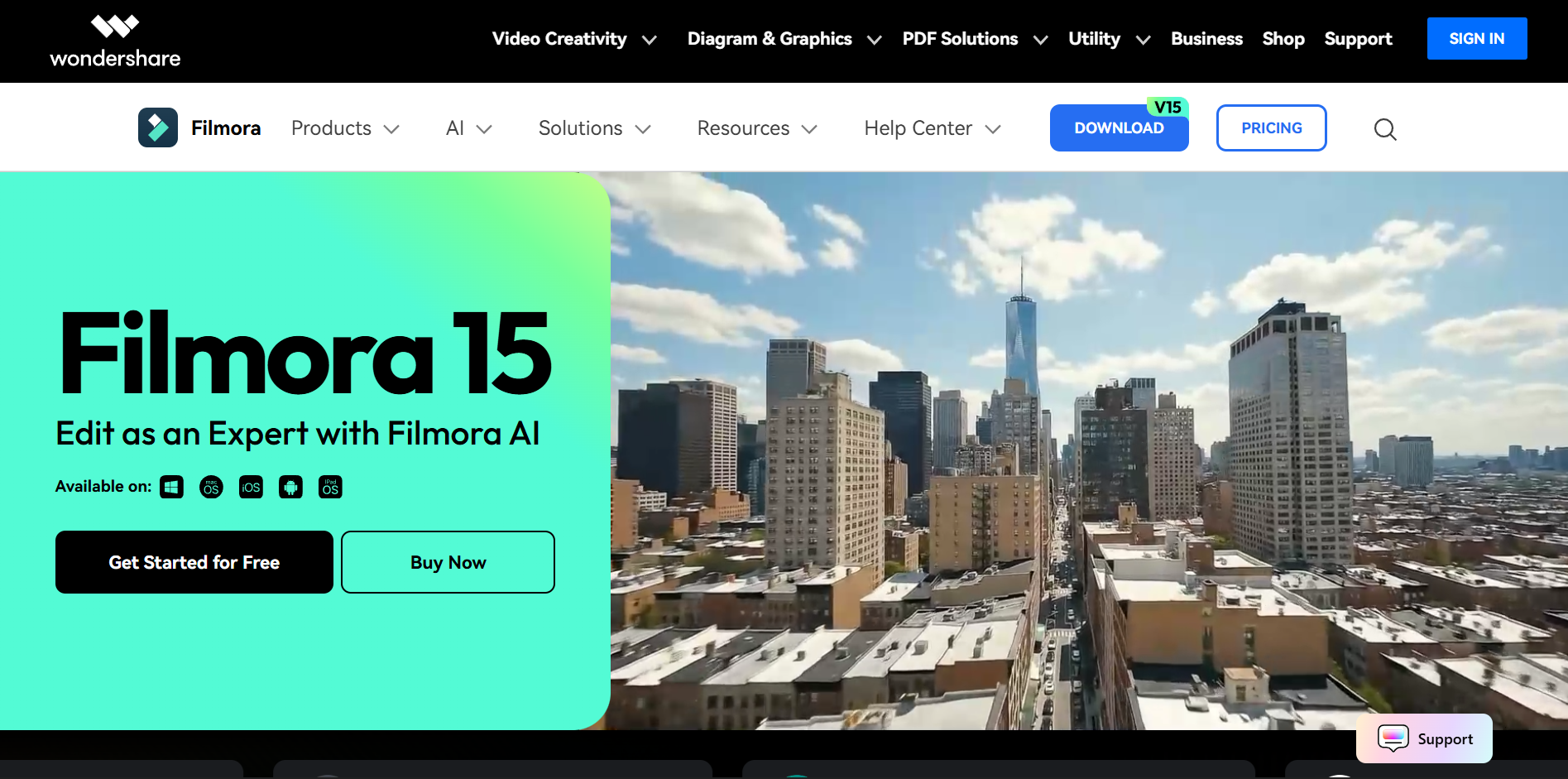Expand the Video Creativity dropdown
1568x779 pixels.
(x=573, y=39)
